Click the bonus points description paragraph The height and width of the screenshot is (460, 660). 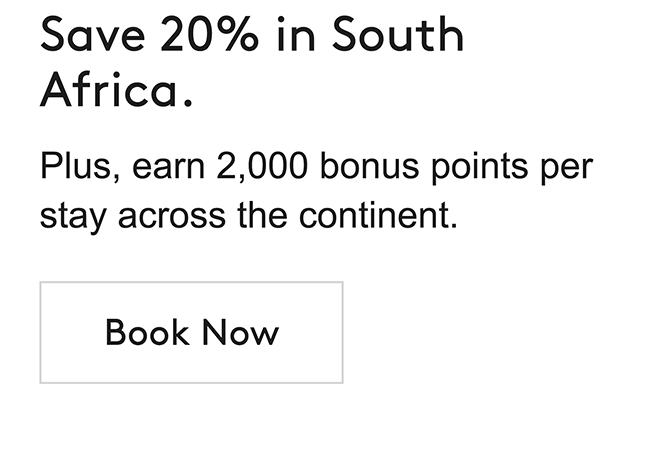pos(316,190)
